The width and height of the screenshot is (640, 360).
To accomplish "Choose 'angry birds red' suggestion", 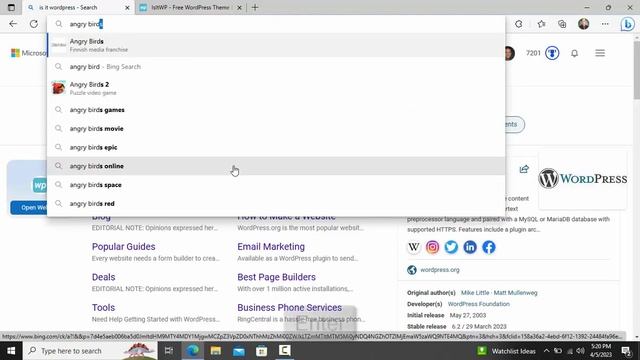I will pos(276,204).
